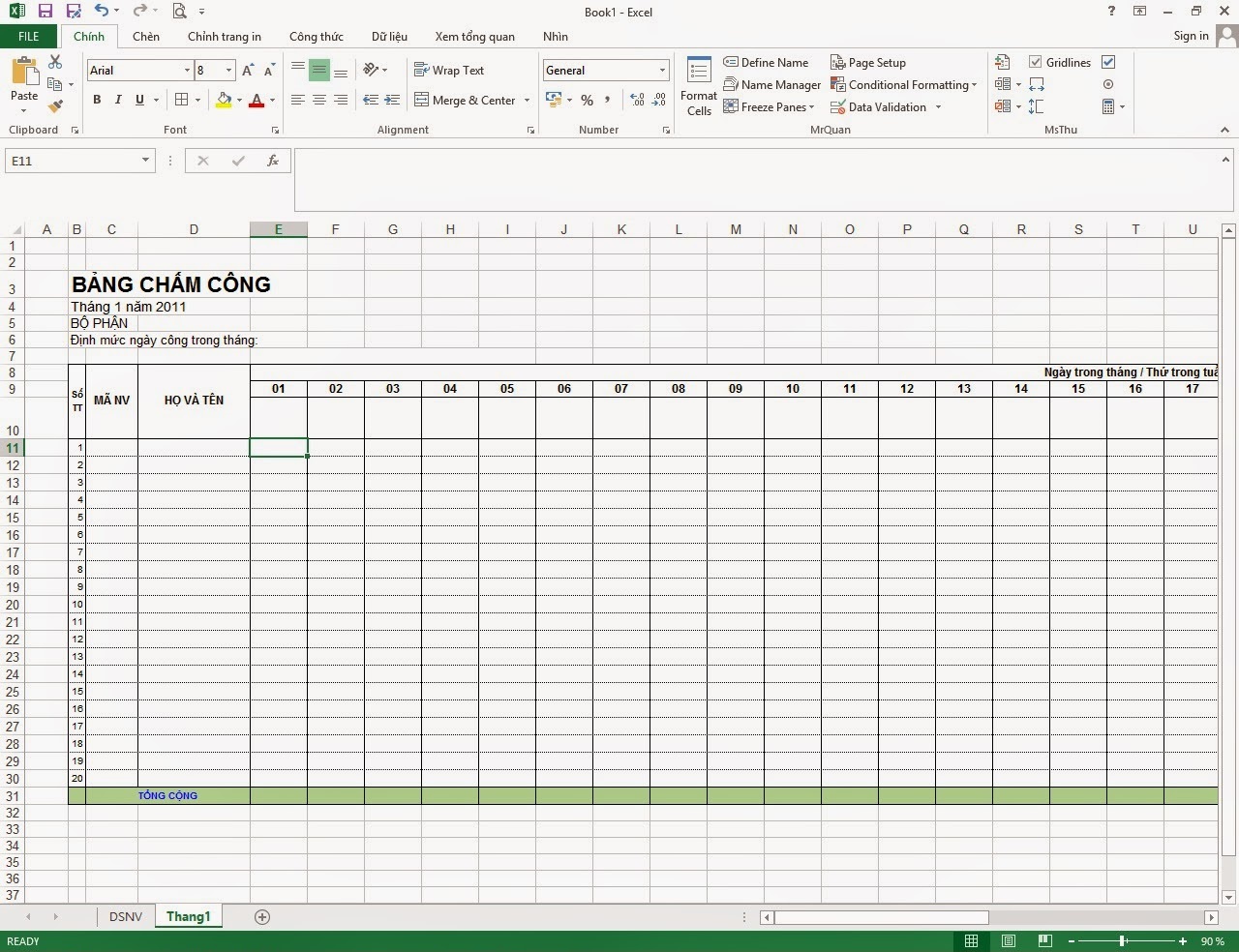The width and height of the screenshot is (1239, 952).
Task: Center text horizontally
Action: point(319,100)
